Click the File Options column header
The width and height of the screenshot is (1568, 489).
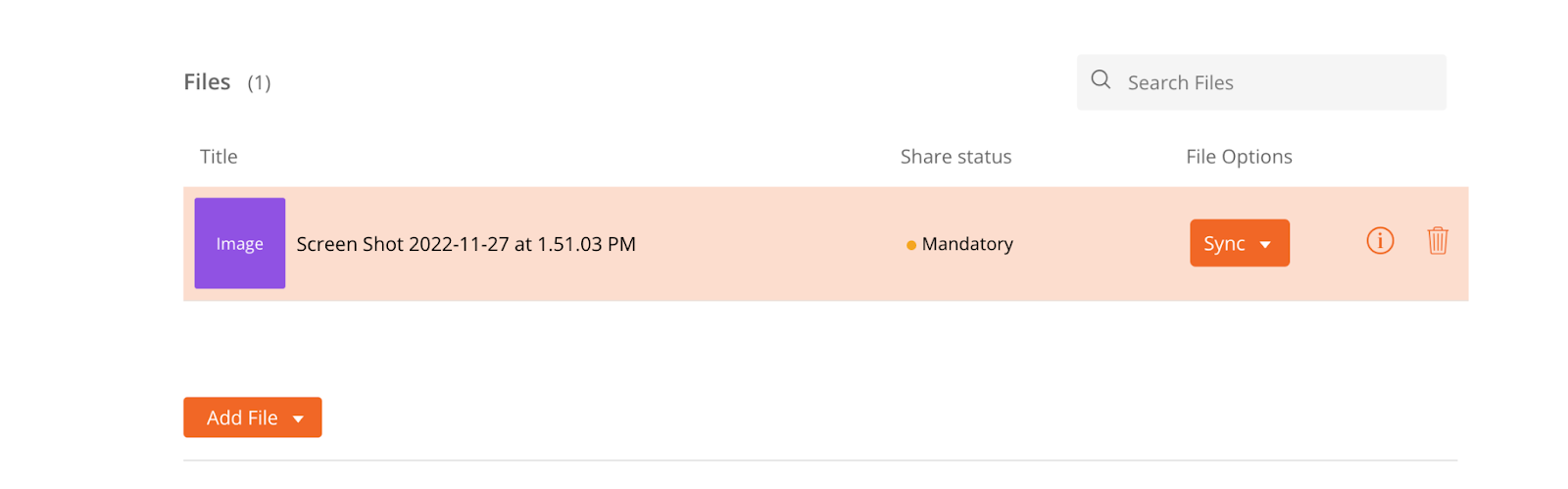point(1239,157)
